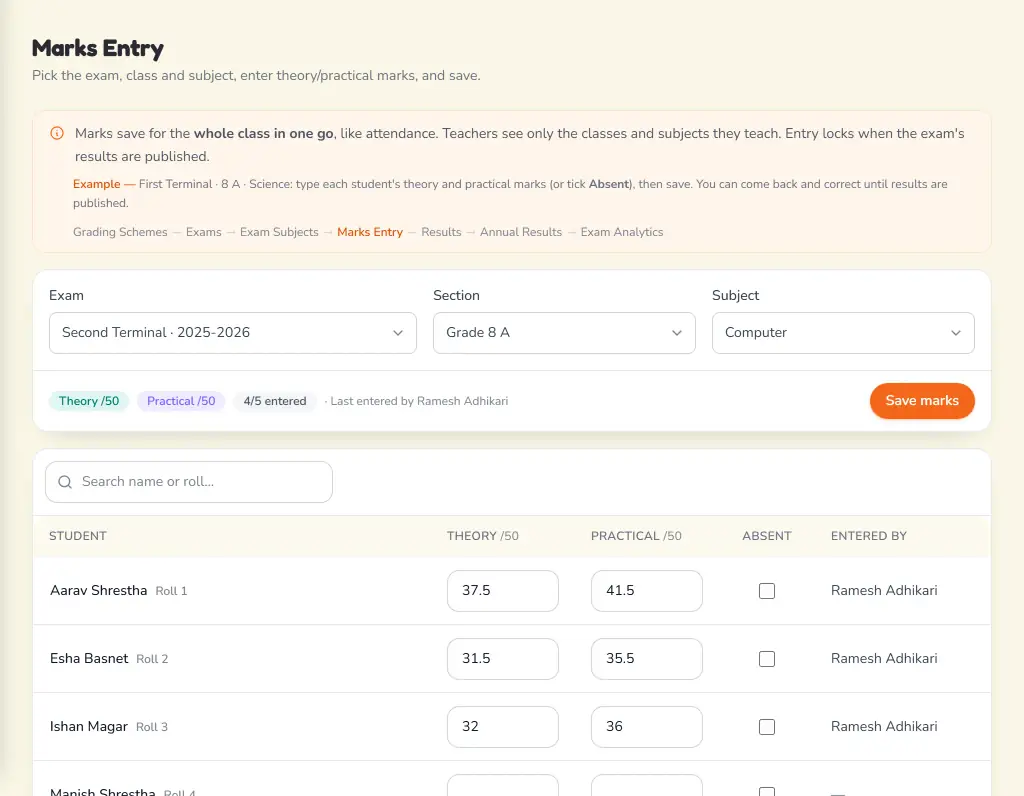The width and height of the screenshot is (1024, 796).
Task: Click the THEORY /50 column header
Action: pyautogui.click(x=483, y=536)
